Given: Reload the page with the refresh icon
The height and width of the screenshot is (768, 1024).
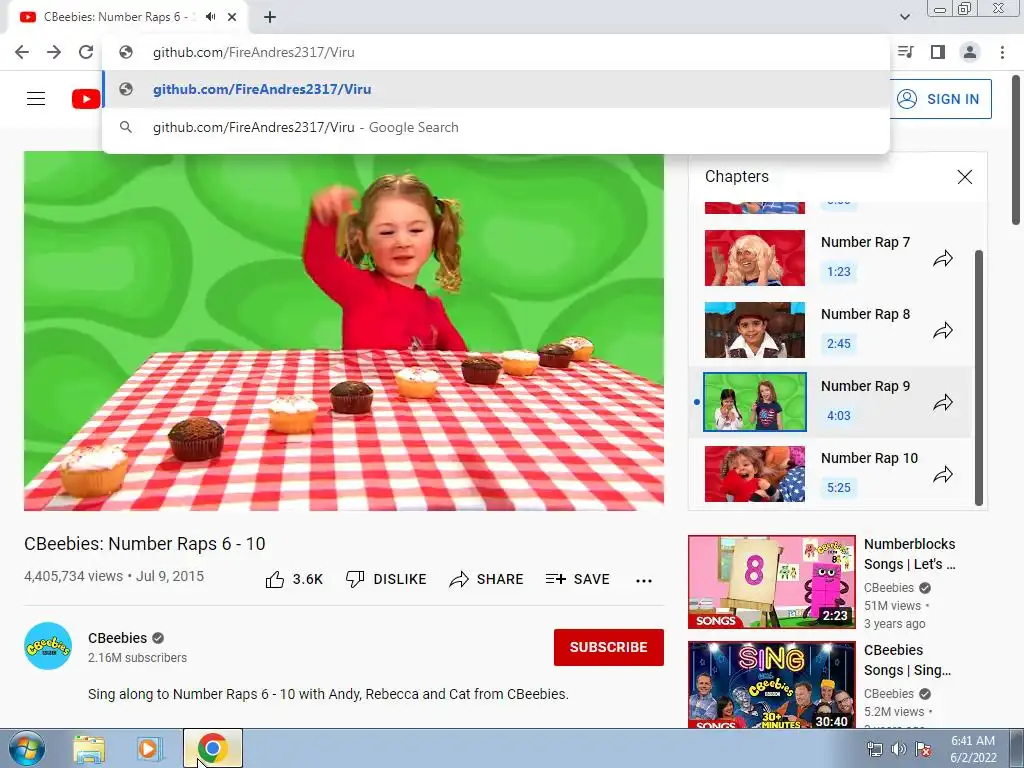Looking at the screenshot, I should pyautogui.click(x=86, y=52).
